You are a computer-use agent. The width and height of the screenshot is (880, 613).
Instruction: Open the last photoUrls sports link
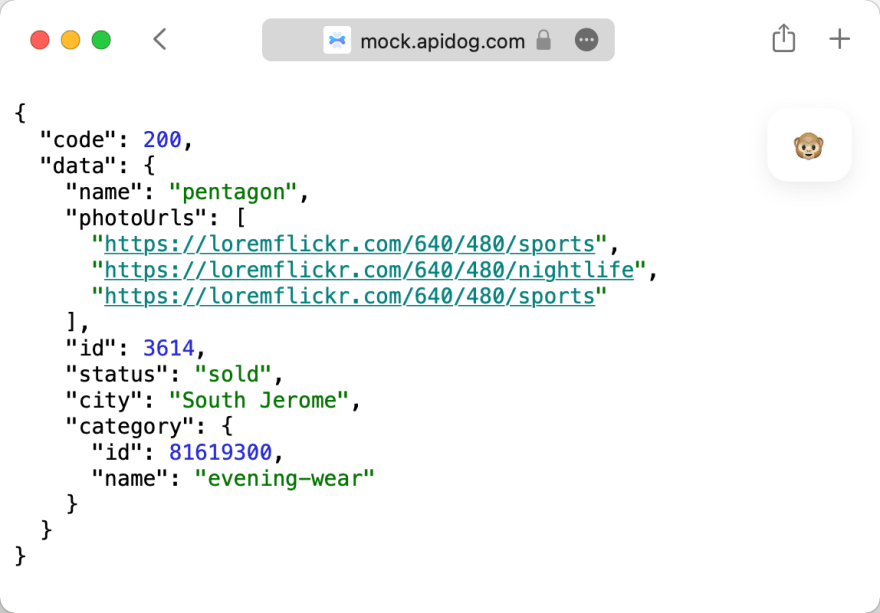click(349, 296)
